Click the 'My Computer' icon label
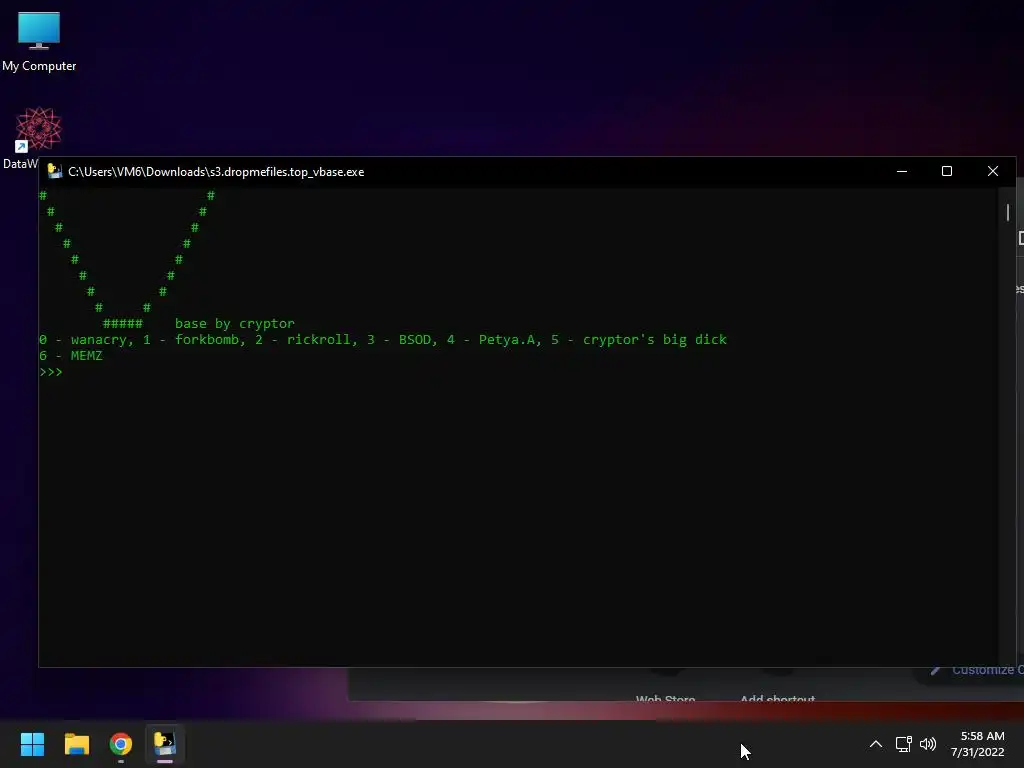The height and width of the screenshot is (768, 1024). pyautogui.click(x=39, y=66)
